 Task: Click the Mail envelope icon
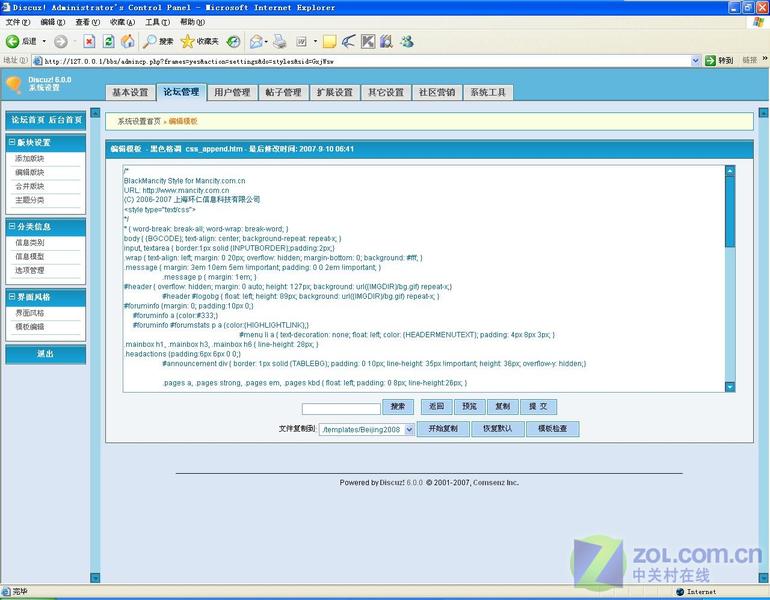coord(256,42)
